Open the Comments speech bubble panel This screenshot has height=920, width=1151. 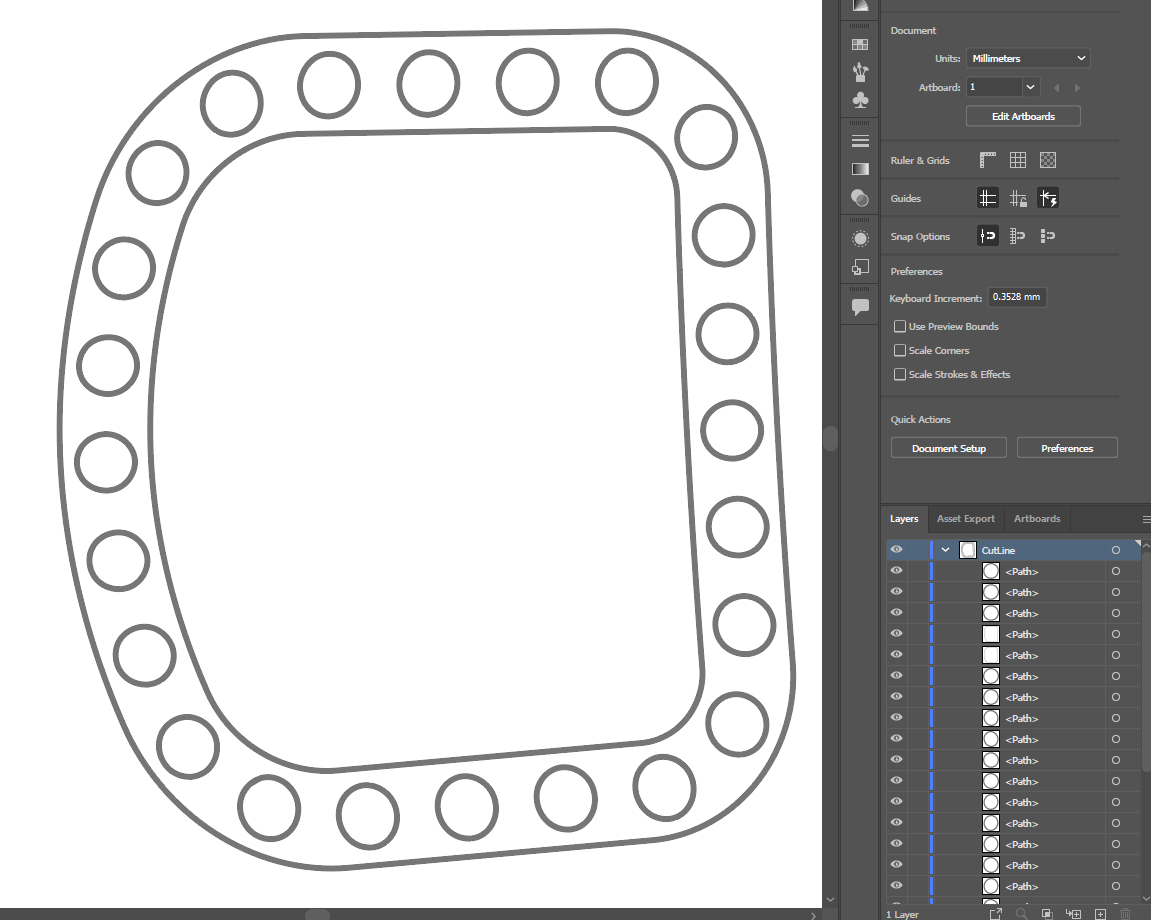860,307
